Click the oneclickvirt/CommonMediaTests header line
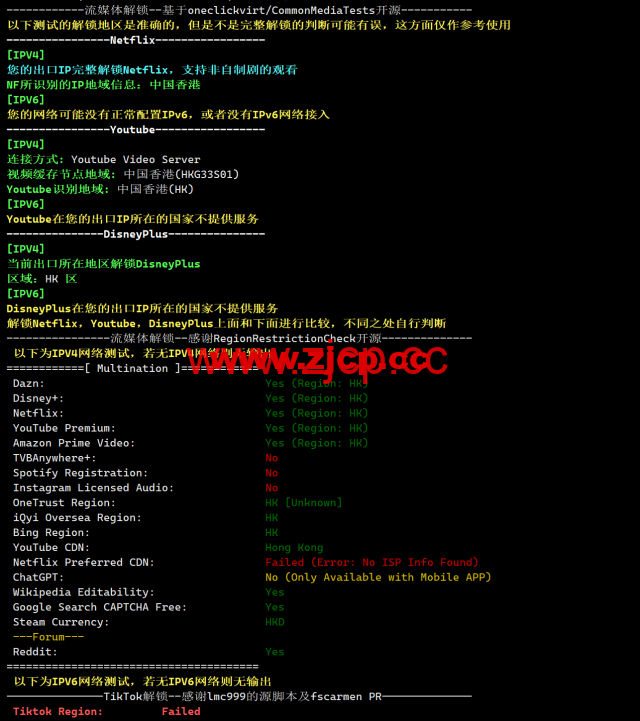Viewport: 640px width, 721px height. click(x=239, y=10)
